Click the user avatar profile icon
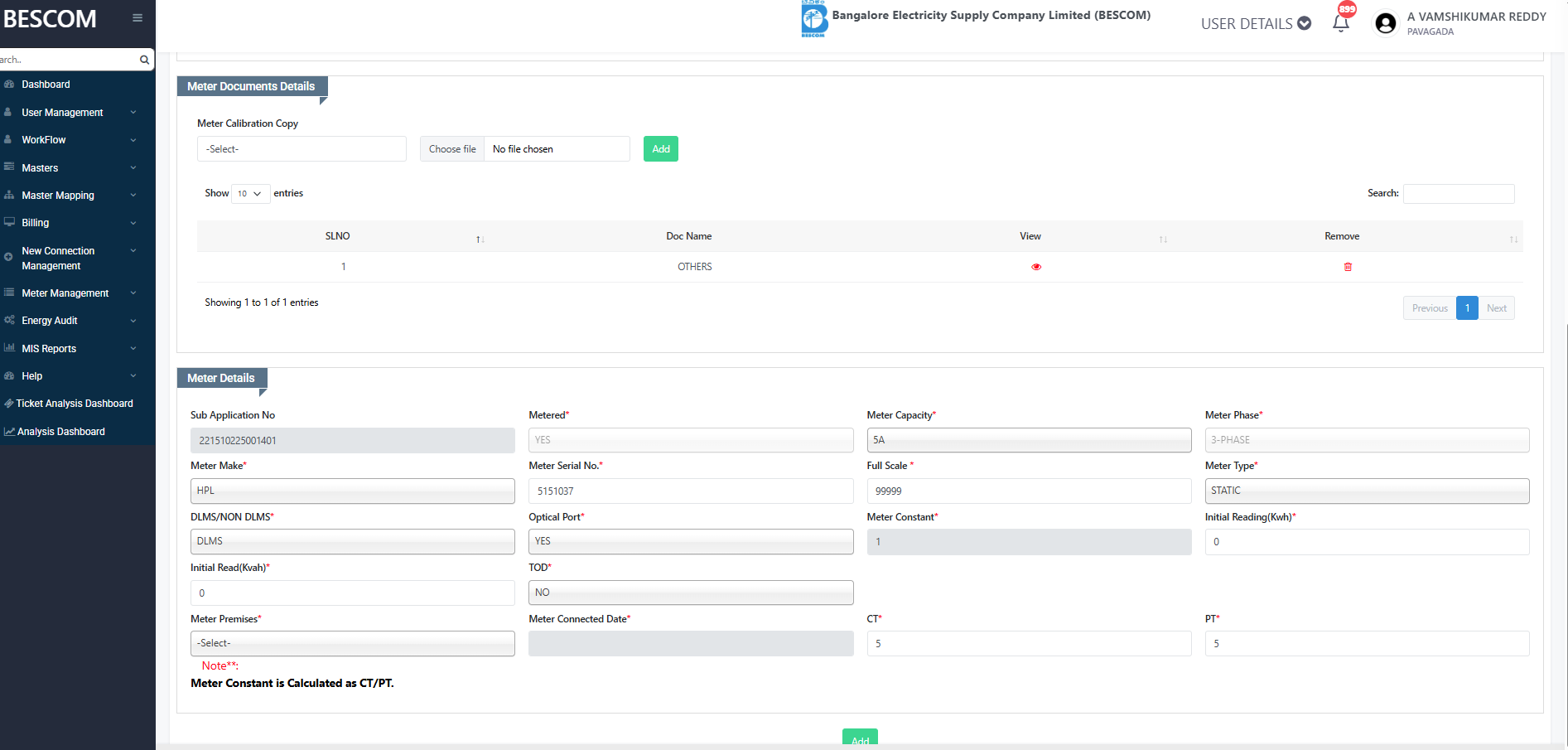This screenshot has height=750, width=1568. (x=1385, y=23)
